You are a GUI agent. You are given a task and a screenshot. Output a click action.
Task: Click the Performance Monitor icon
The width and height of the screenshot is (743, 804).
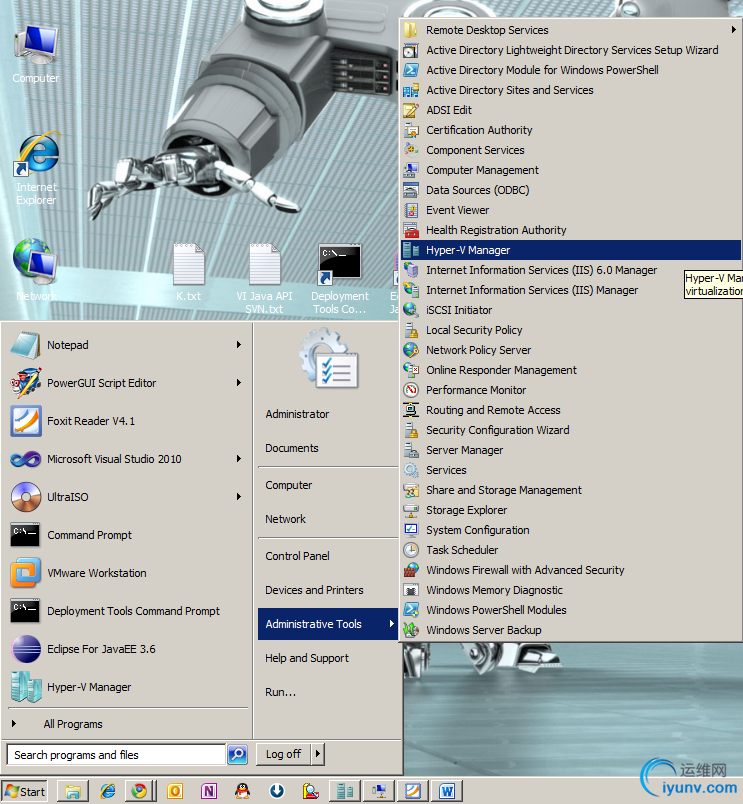pyautogui.click(x=411, y=390)
